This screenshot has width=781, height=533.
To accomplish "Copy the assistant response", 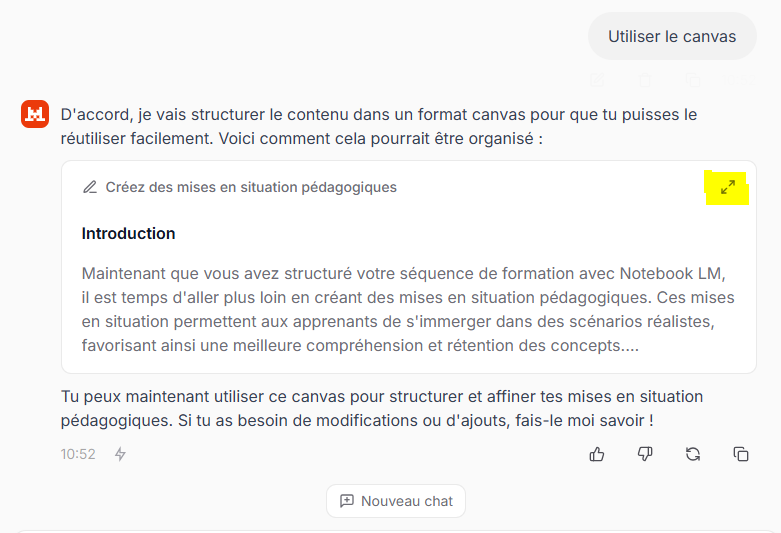I will coord(741,454).
